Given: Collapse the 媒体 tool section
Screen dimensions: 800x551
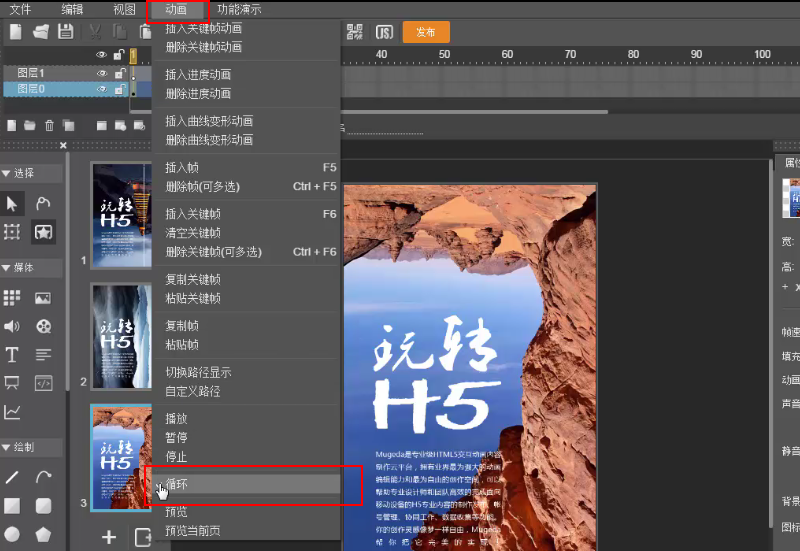Looking at the screenshot, I should [x=6, y=268].
